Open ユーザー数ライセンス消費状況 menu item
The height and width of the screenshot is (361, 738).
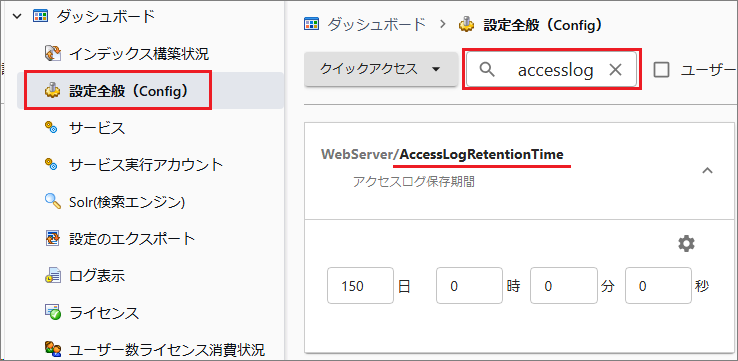(167, 349)
